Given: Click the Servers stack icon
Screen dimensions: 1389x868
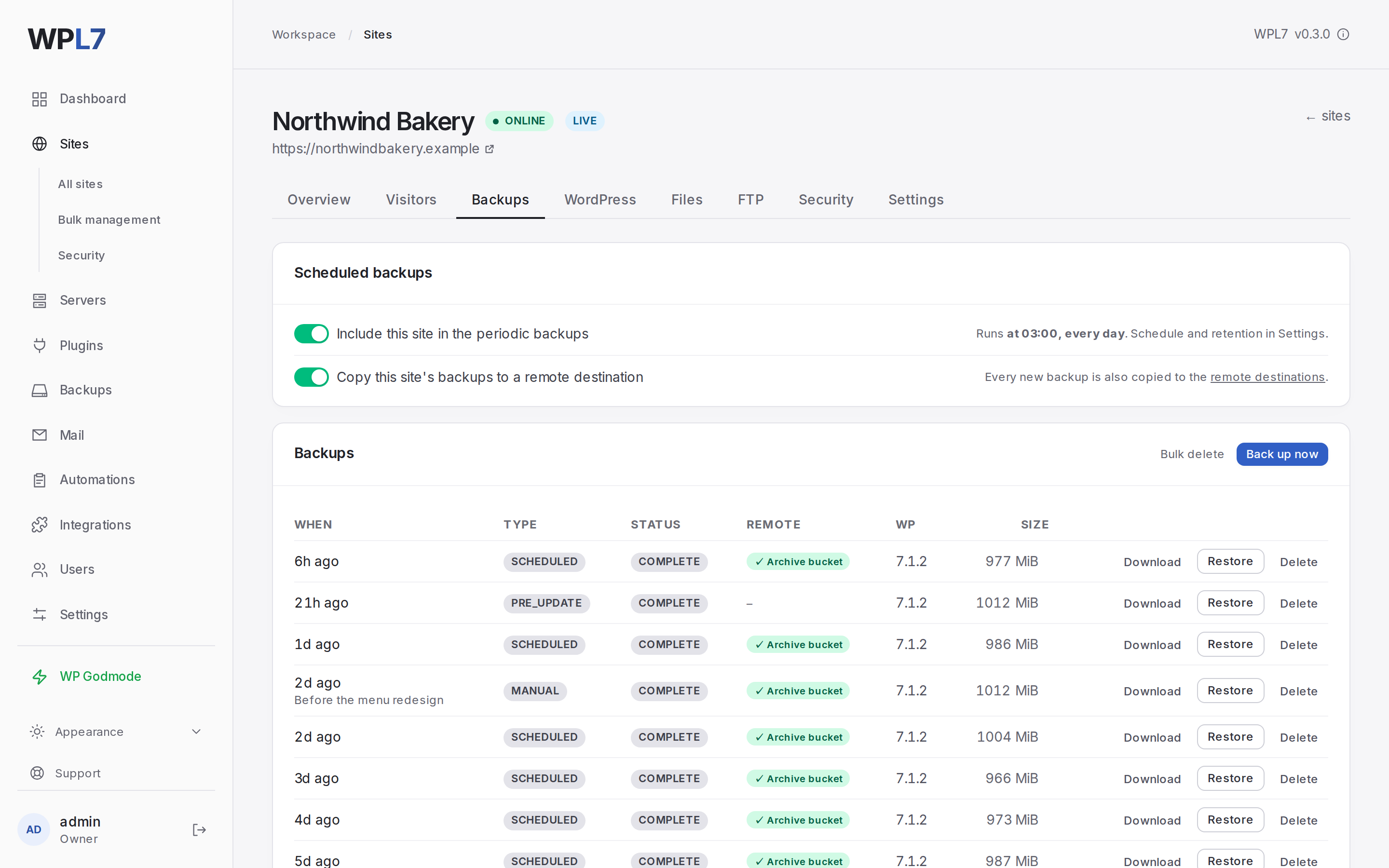Looking at the screenshot, I should [x=39, y=300].
